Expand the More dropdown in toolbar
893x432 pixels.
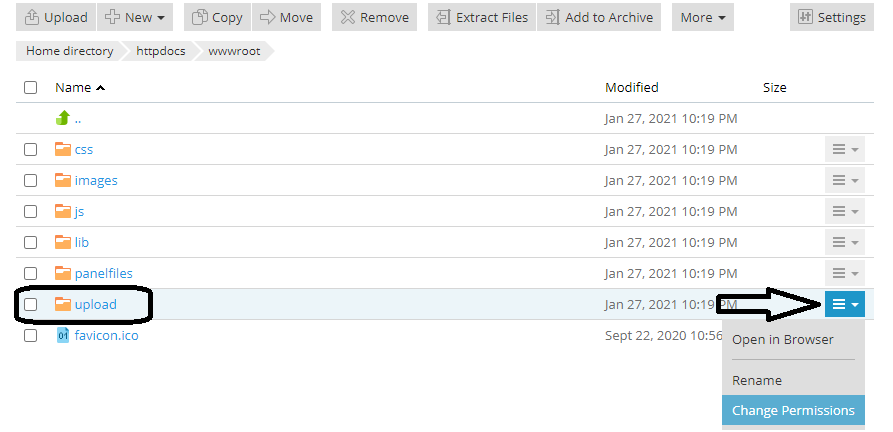point(703,18)
